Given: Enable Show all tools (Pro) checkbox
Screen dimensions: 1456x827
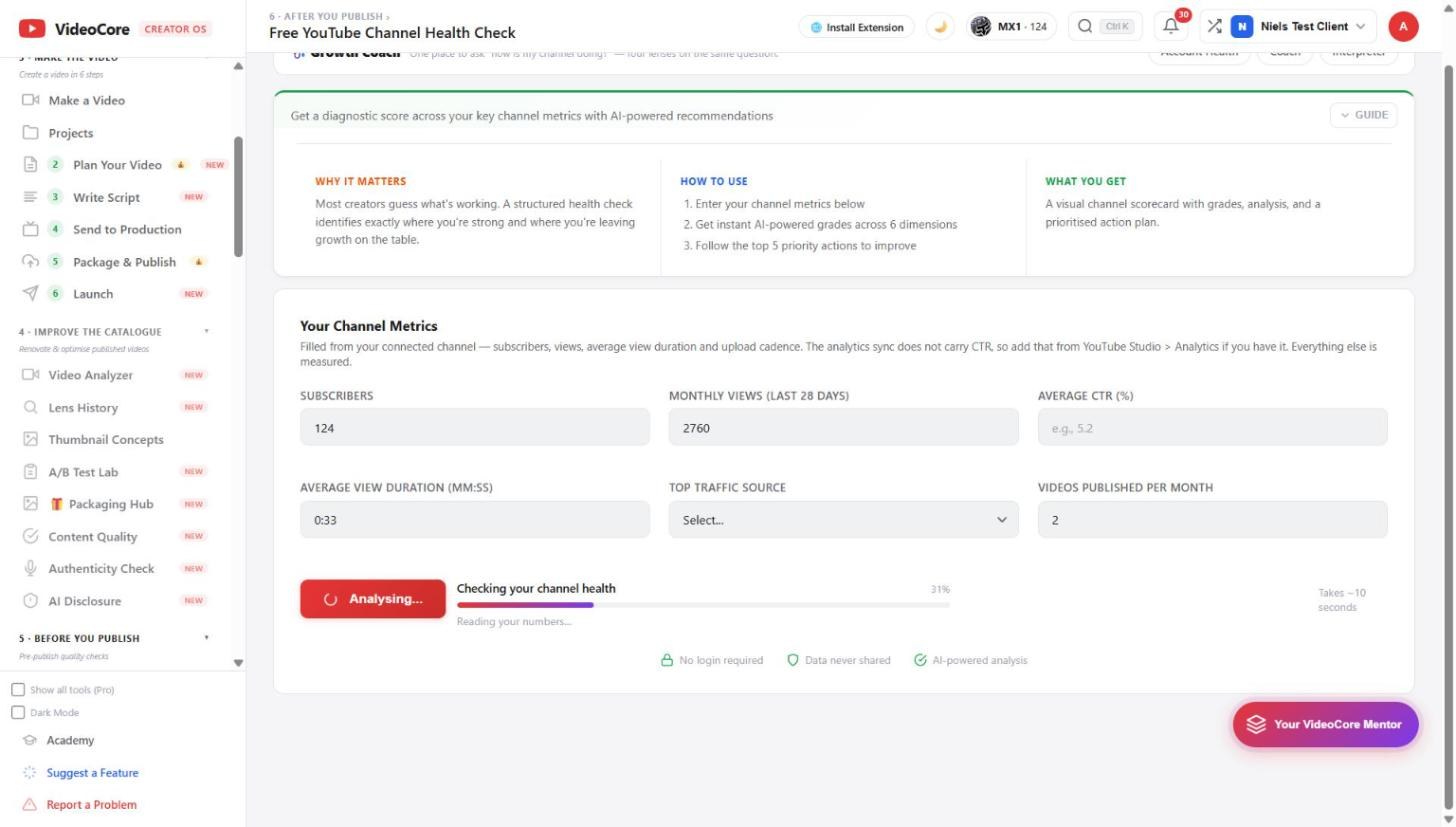Looking at the screenshot, I should click(x=18, y=690).
